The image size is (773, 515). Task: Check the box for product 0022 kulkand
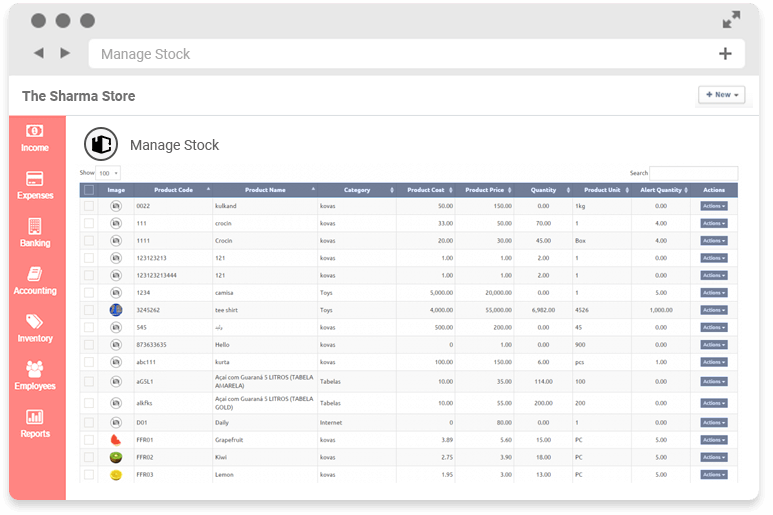coord(89,206)
